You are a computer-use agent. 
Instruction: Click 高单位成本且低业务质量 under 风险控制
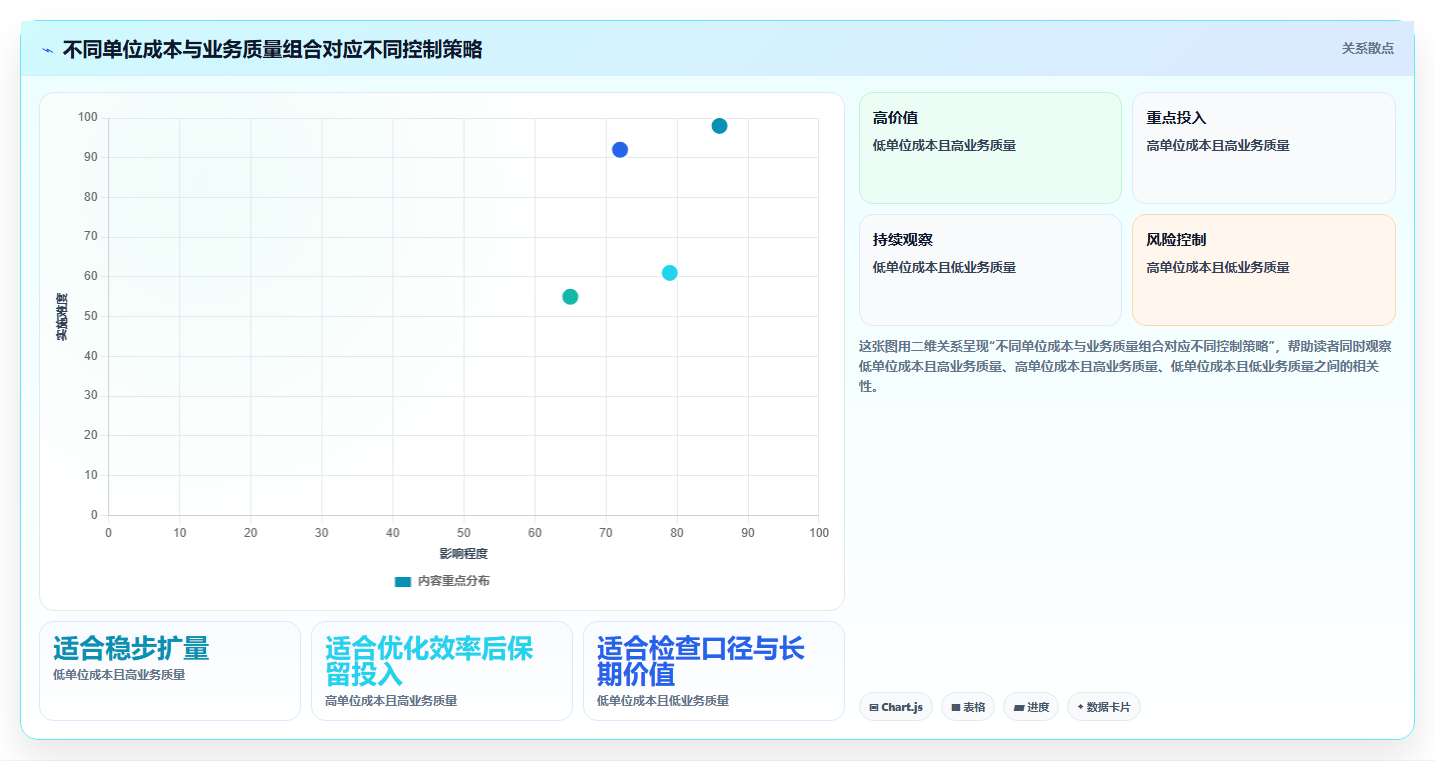1218,268
